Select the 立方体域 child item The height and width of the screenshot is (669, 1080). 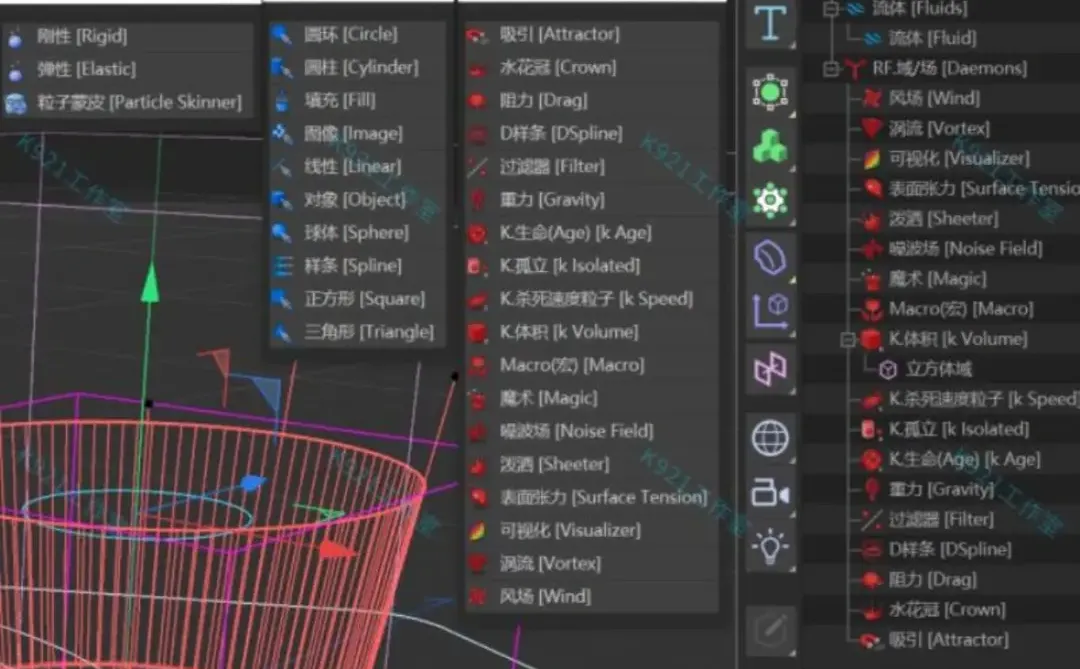tap(938, 369)
